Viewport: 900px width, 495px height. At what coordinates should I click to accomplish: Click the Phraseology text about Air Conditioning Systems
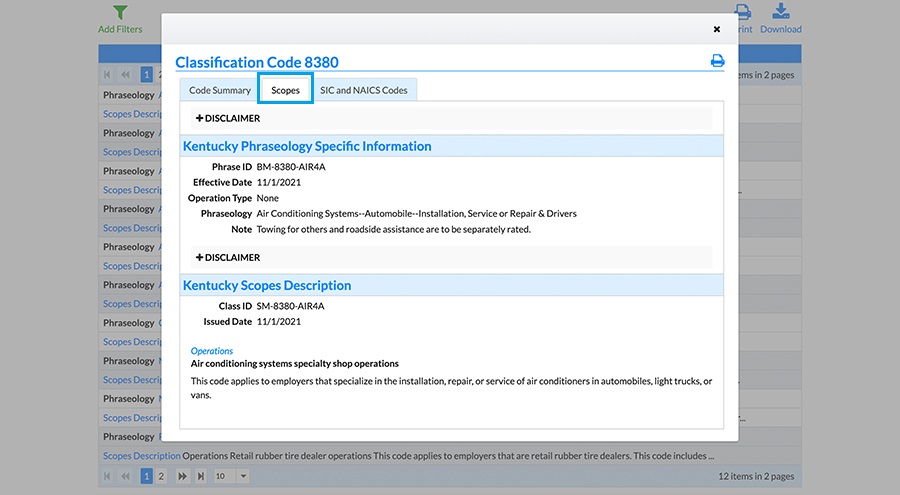coord(417,214)
